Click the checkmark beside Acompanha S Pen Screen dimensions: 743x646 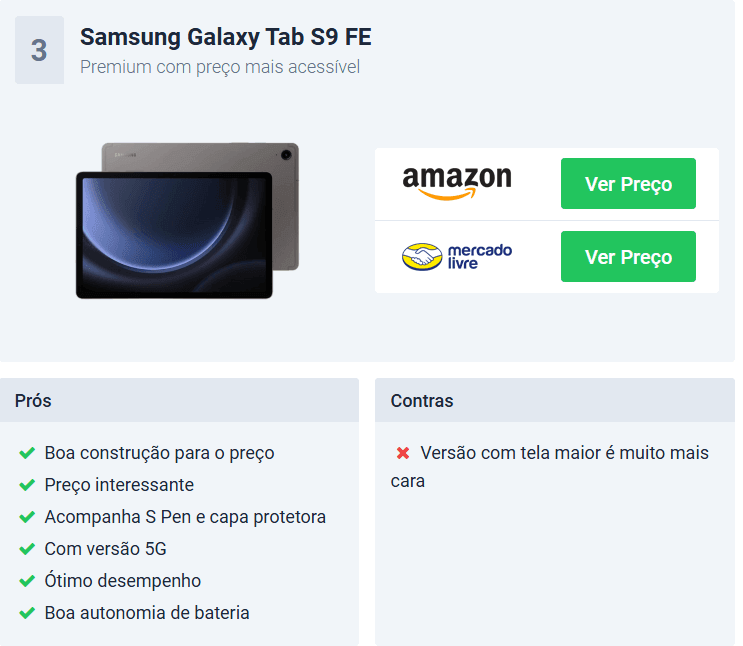pyautogui.click(x=27, y=517)
